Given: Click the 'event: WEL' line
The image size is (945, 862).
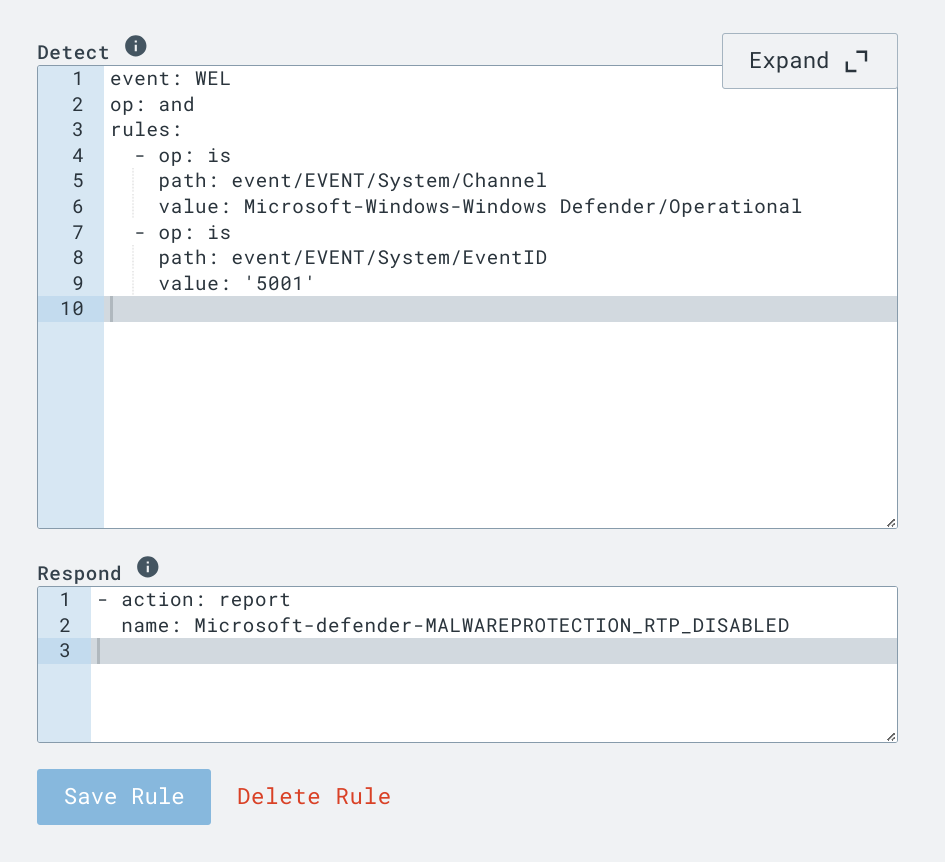Looking at the screenshot, I should tap(170, 79).
